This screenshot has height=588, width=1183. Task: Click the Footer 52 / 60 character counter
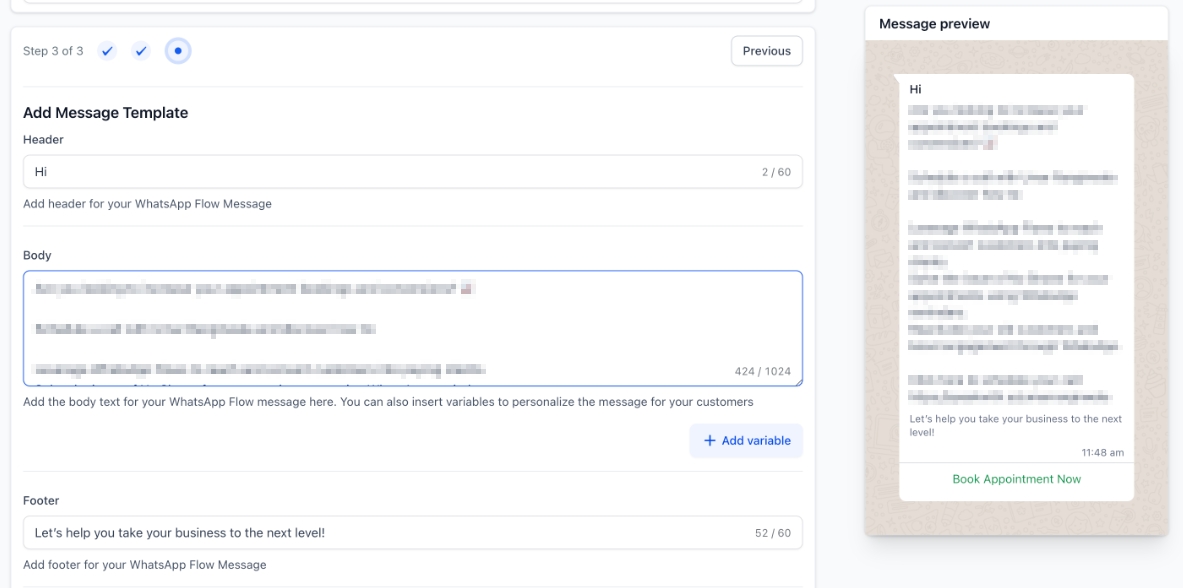pyautogui.click(x=772, y=533)
